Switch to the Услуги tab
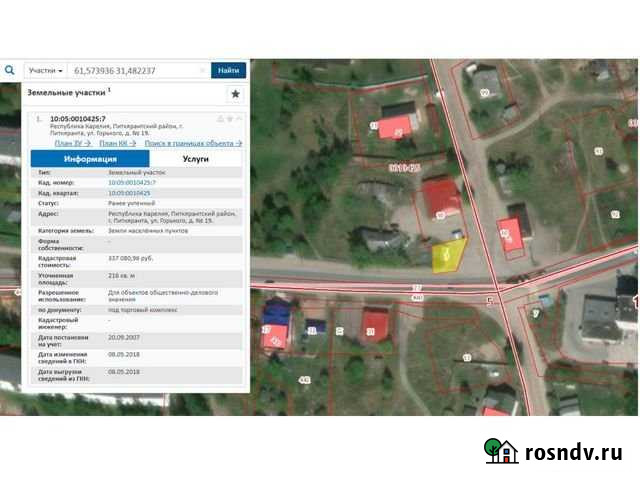Viewport: 640px width, 480px height. tap(196, 159)
